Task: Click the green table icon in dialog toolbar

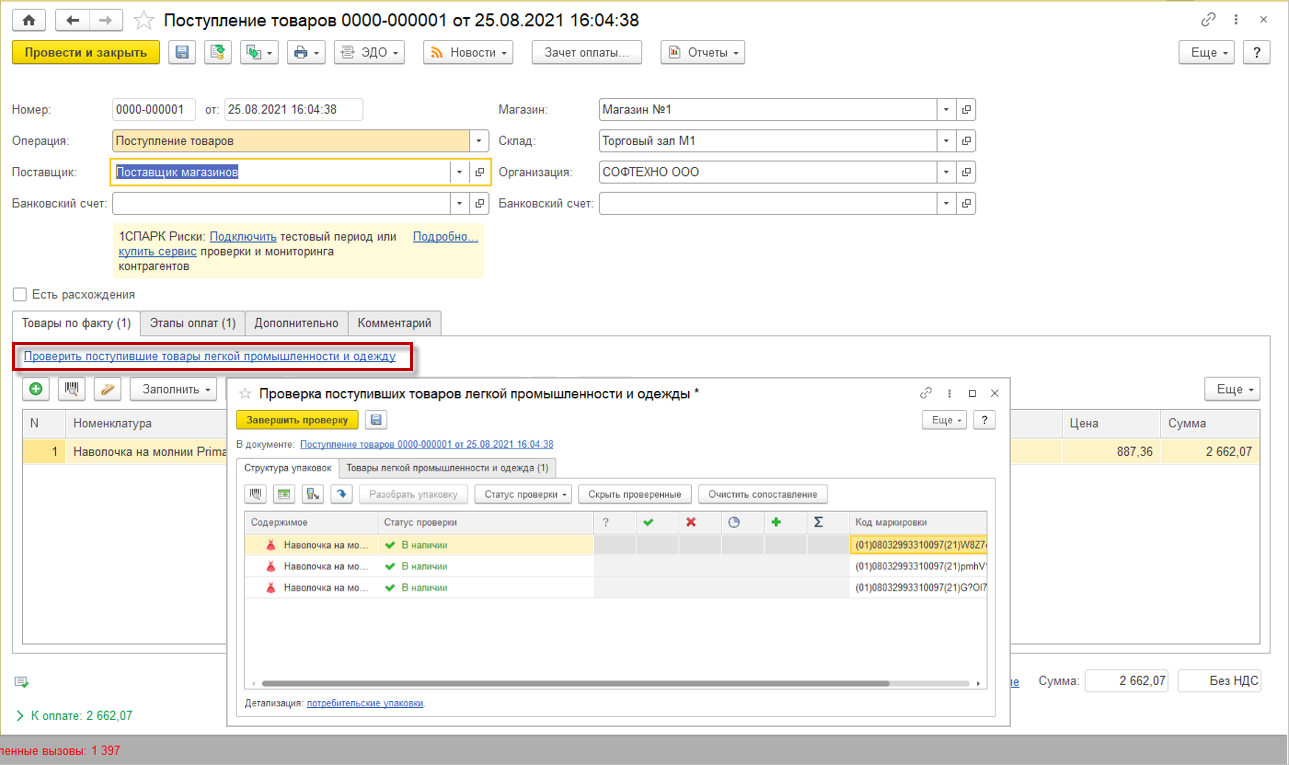Action: [x=285, y=494]
